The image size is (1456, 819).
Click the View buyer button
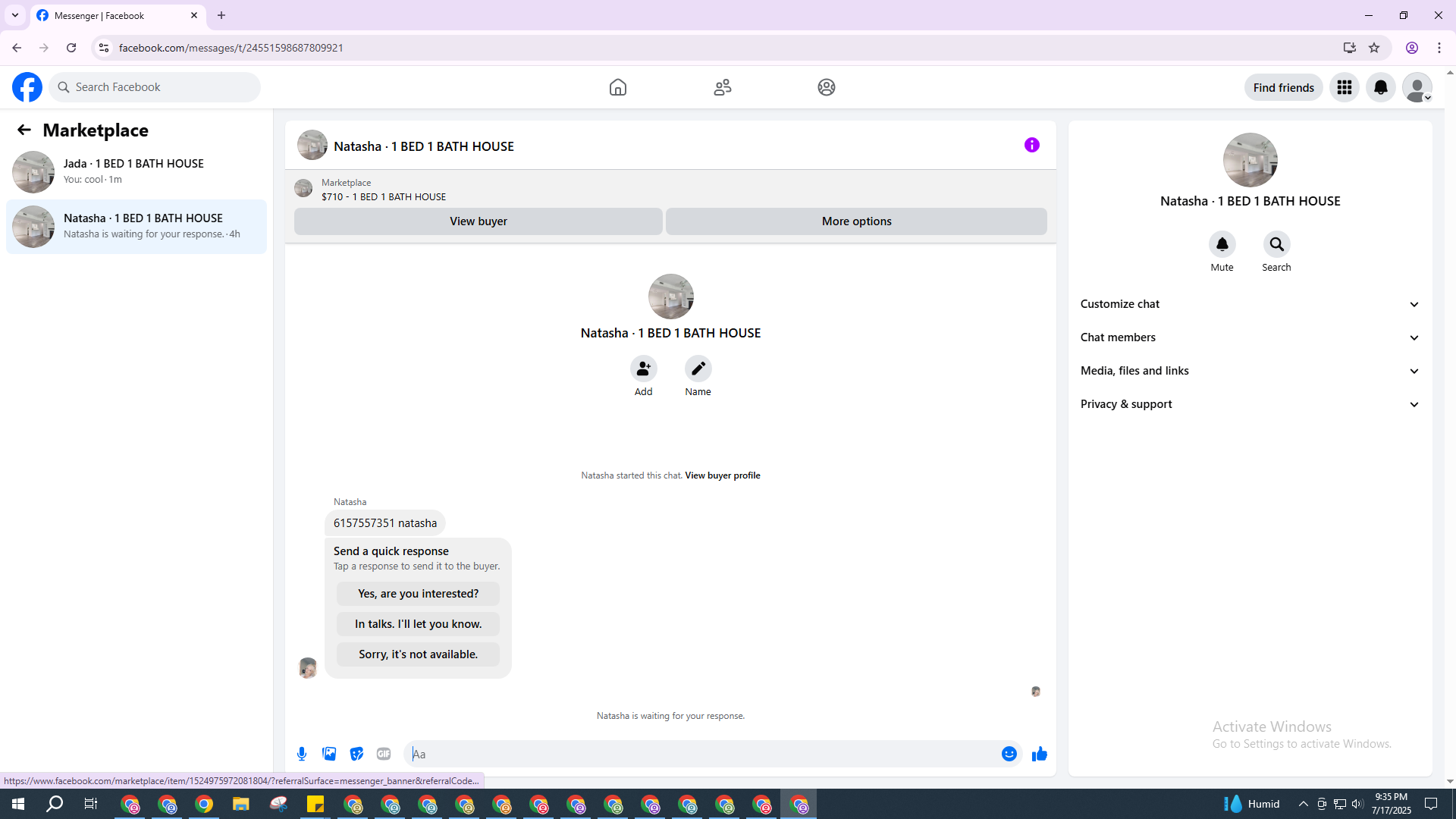(x=479, y=221)
